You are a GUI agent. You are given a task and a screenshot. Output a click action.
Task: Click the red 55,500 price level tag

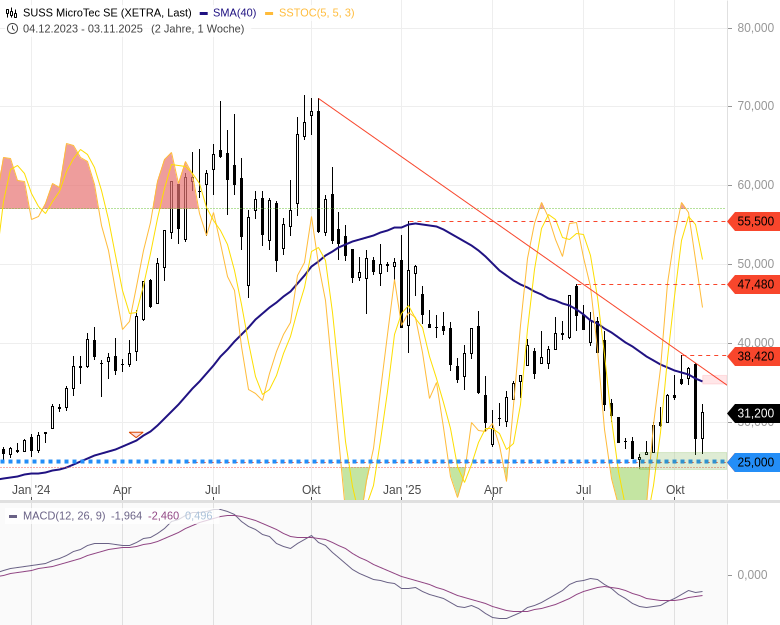click(x=755, y=221)
